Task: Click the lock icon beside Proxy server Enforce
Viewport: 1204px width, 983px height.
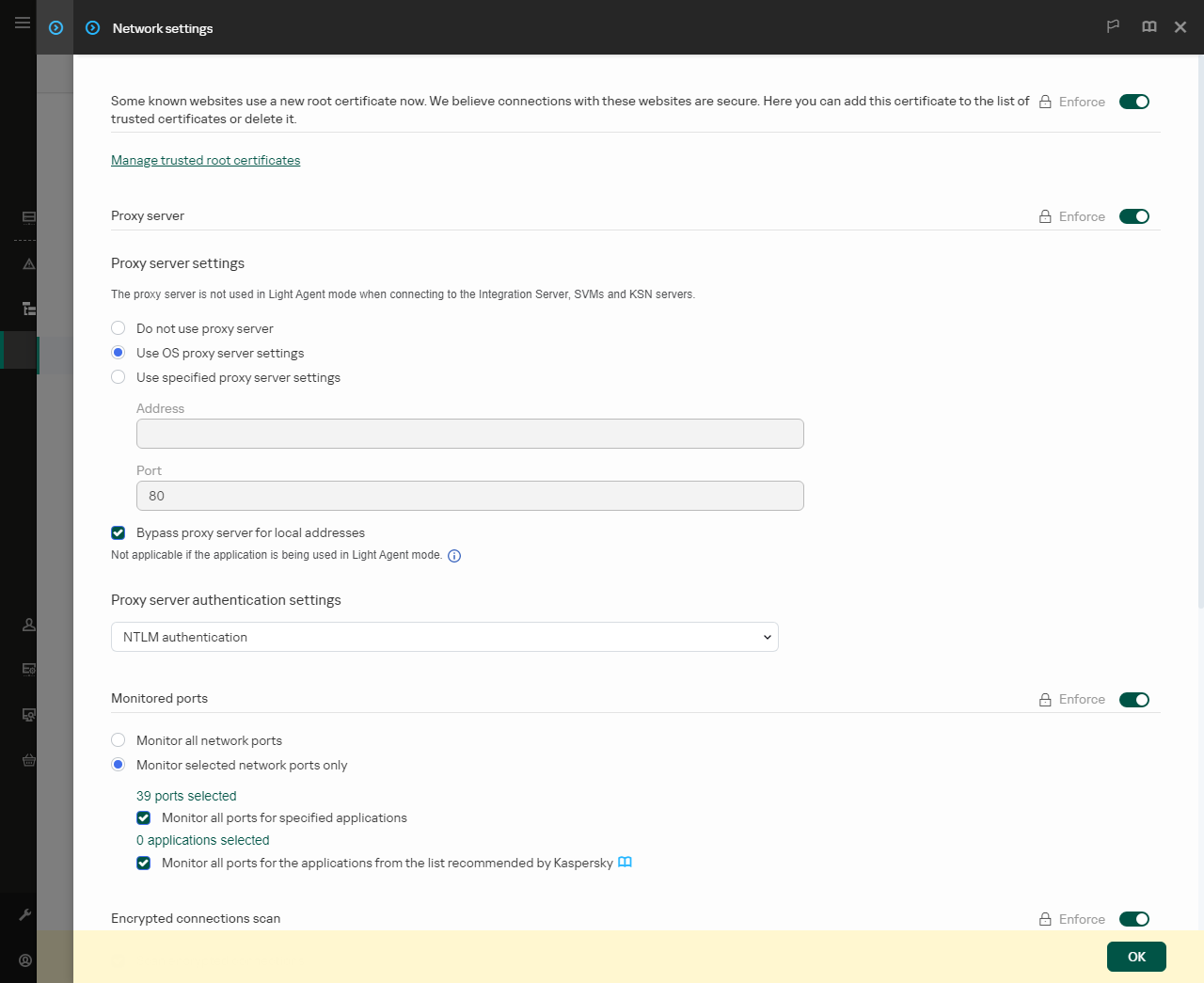Action: click(x=1045, y=216)
